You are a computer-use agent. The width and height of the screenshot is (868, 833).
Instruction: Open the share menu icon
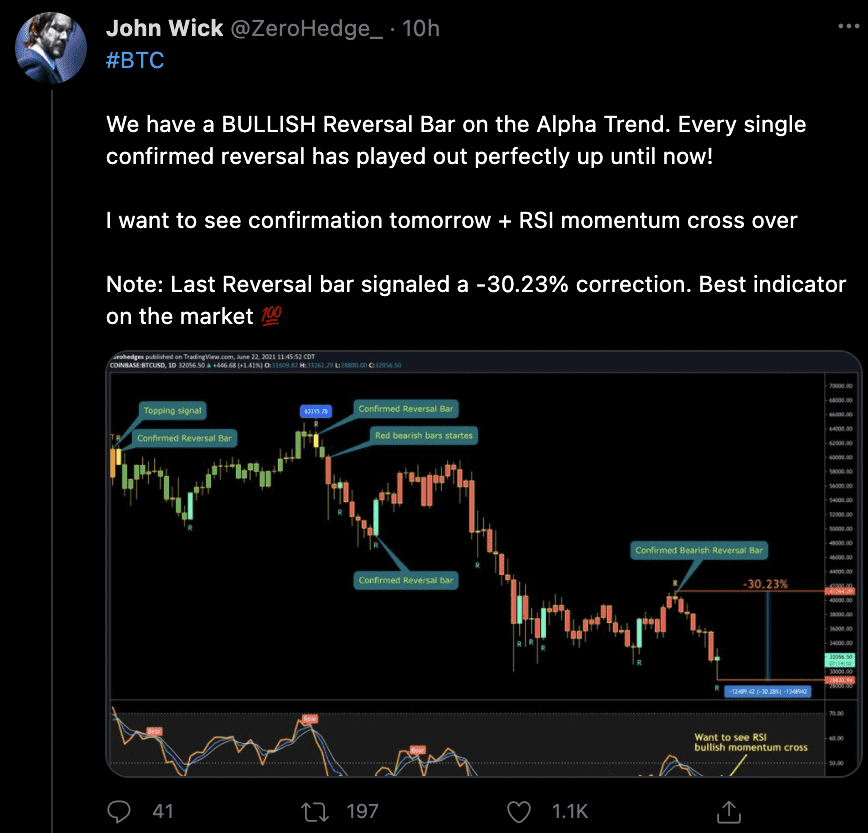729,810
